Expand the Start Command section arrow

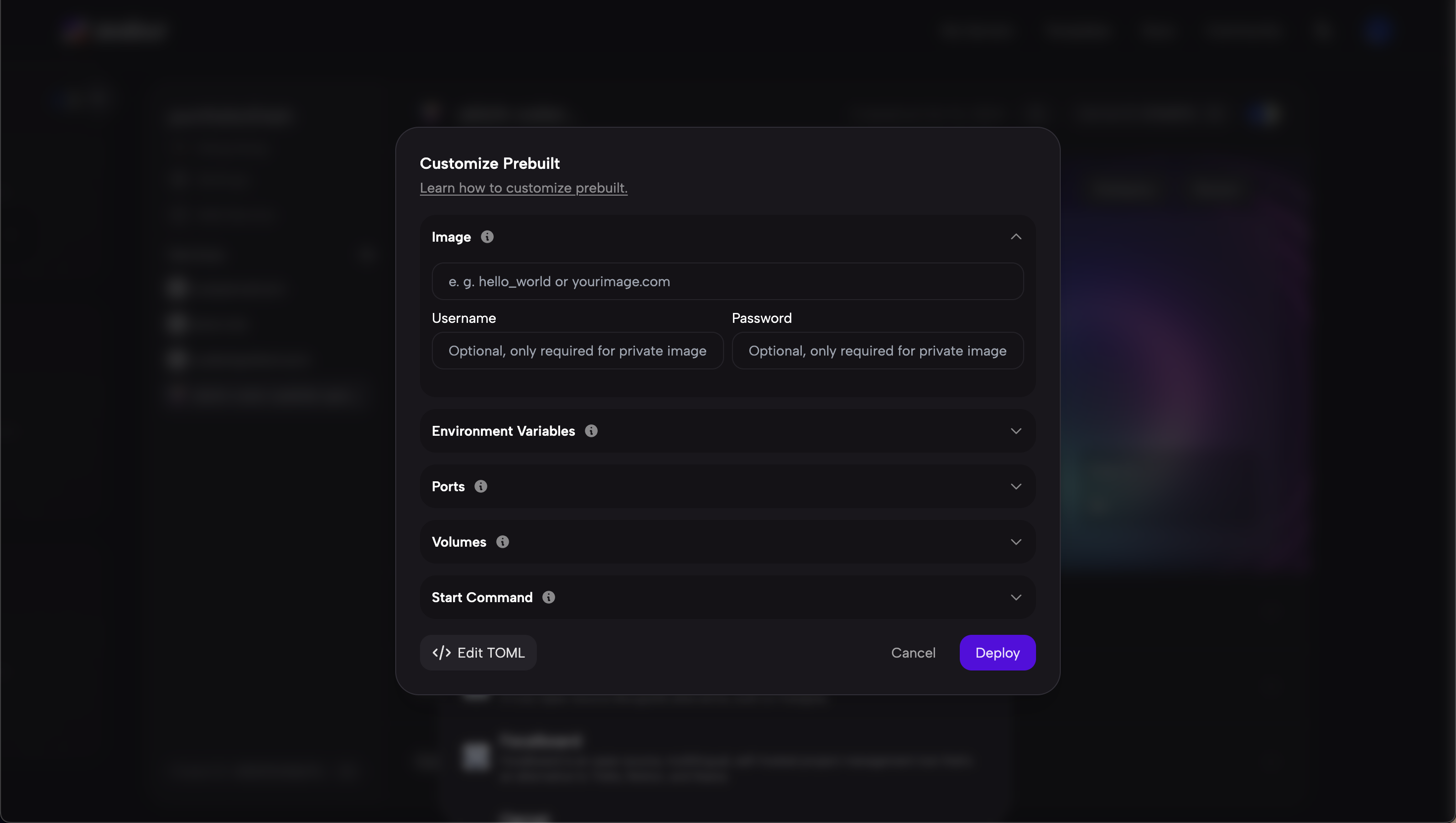pos(1016,597)
